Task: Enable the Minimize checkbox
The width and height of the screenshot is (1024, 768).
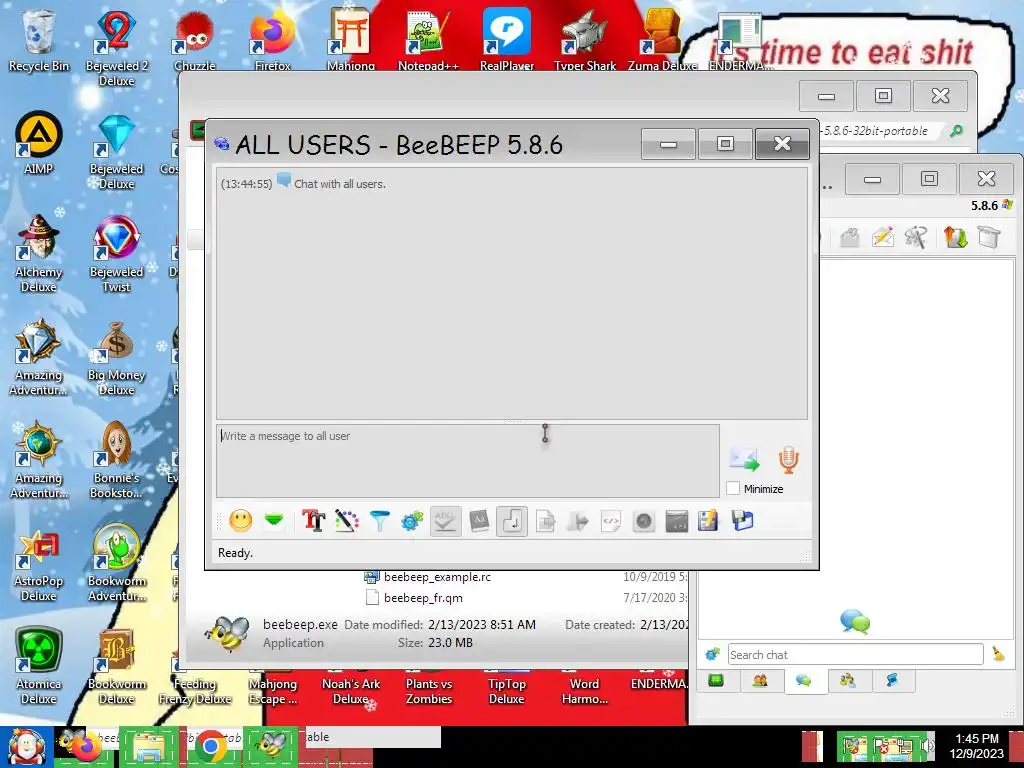Action: (733, 488)
